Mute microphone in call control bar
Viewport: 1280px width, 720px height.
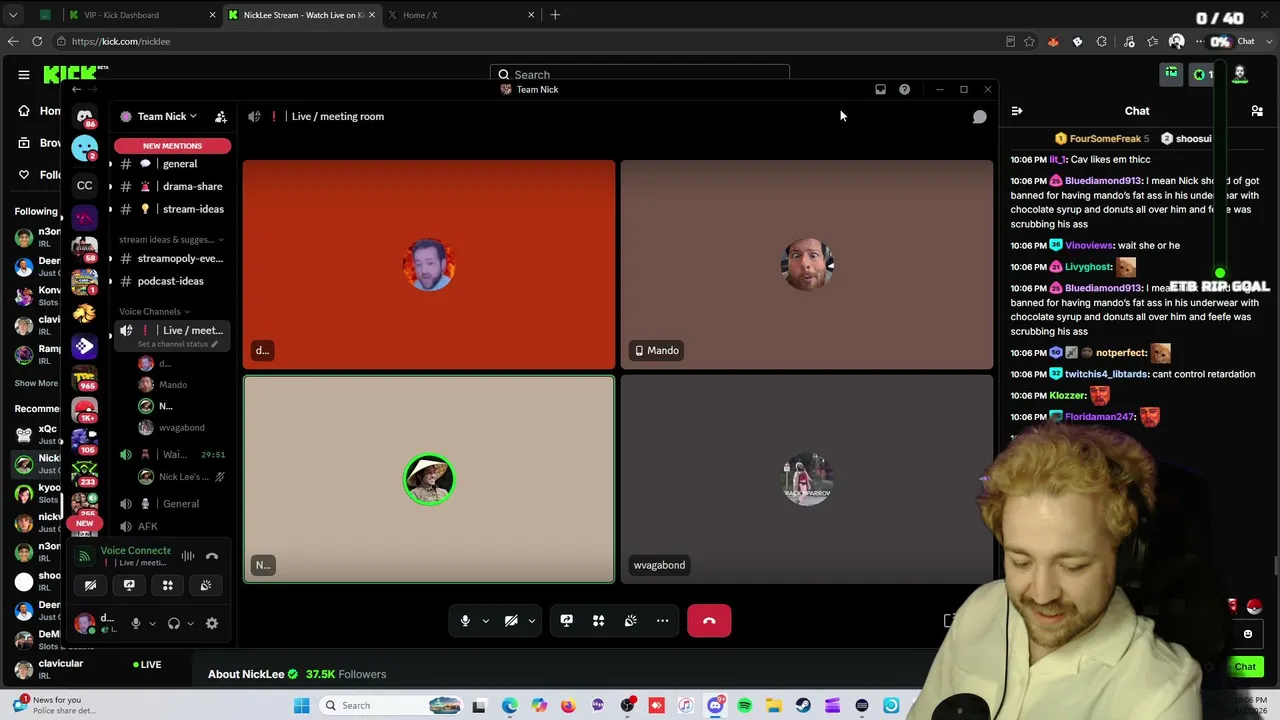point(465,621)
